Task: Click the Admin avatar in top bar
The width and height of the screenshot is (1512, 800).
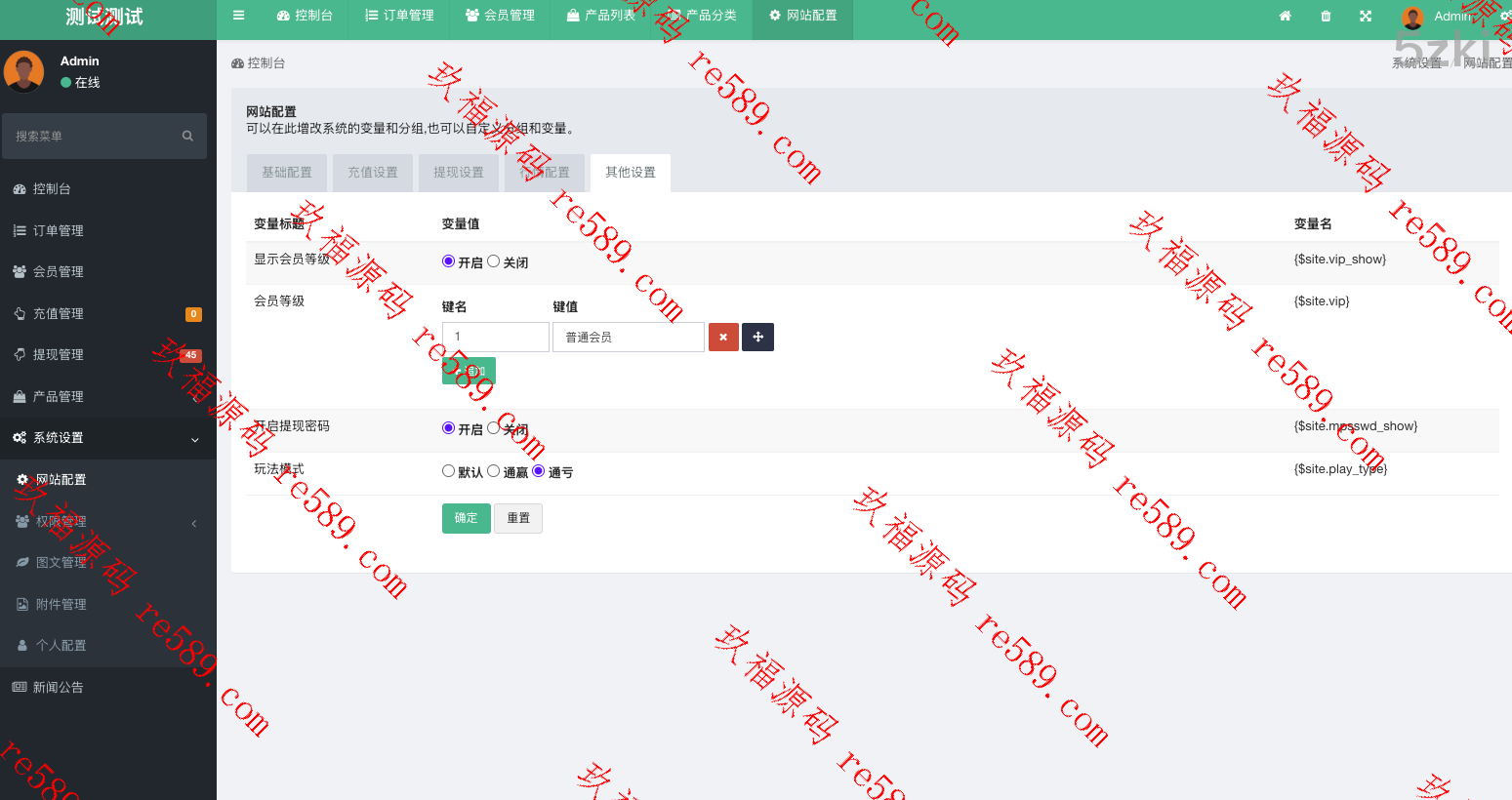Action: [x=1411, y=17]
